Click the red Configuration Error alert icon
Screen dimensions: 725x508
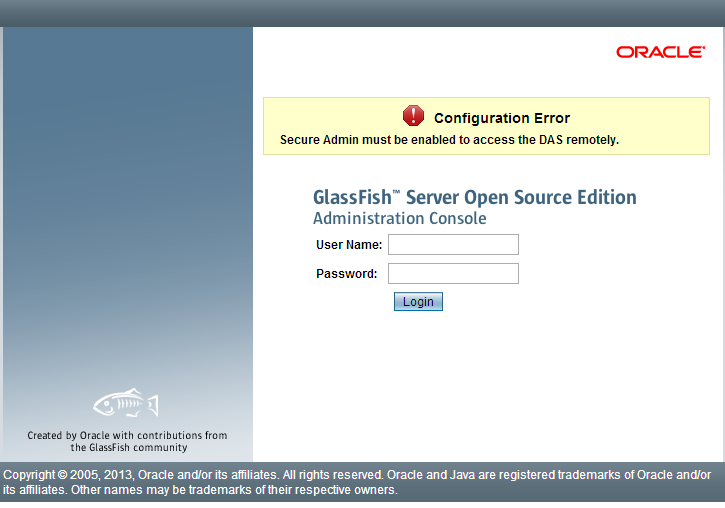413,116
